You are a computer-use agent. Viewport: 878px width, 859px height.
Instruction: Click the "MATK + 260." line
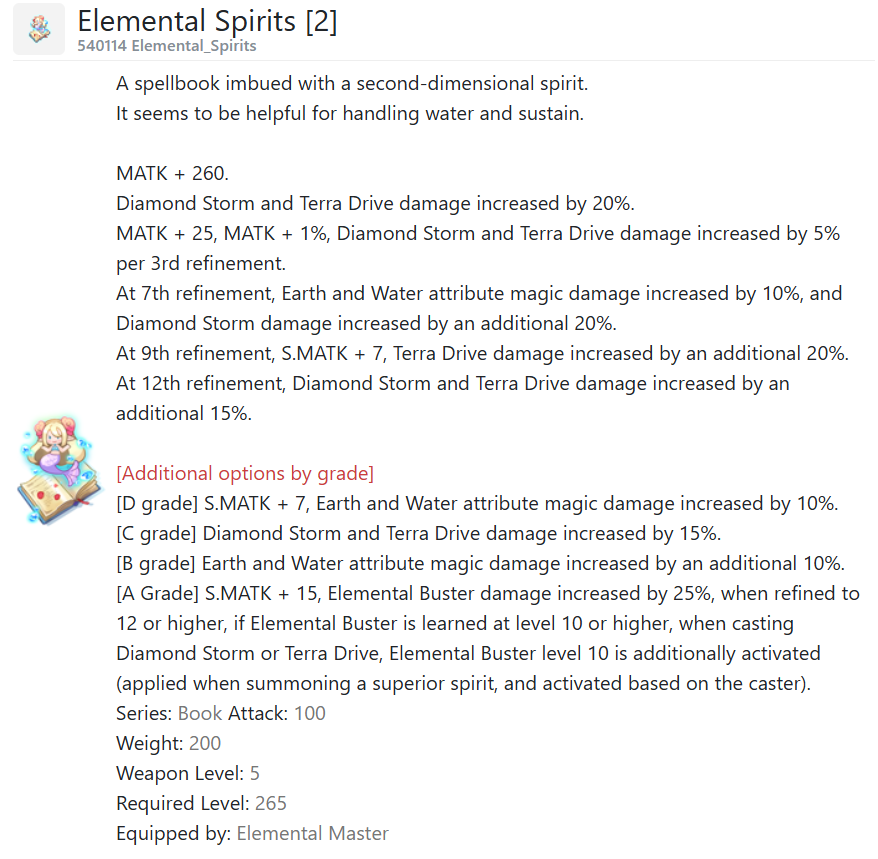click(x=172, y=173)
